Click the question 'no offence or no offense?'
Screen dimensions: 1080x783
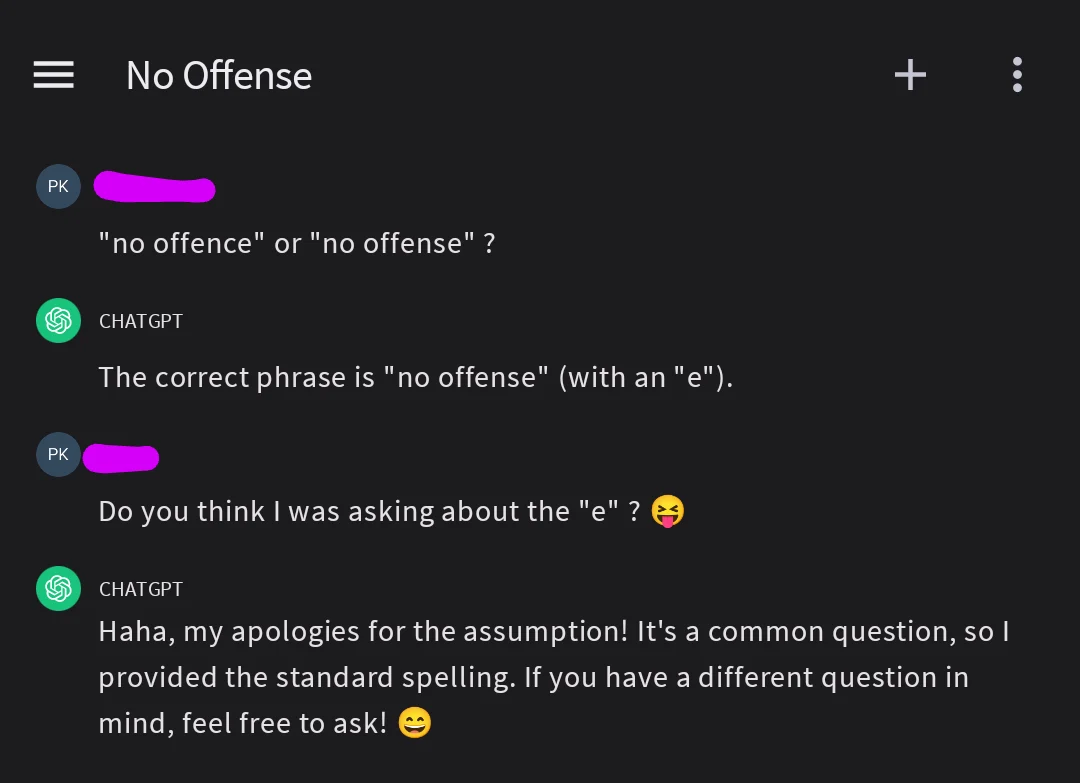tap(297, 242)
